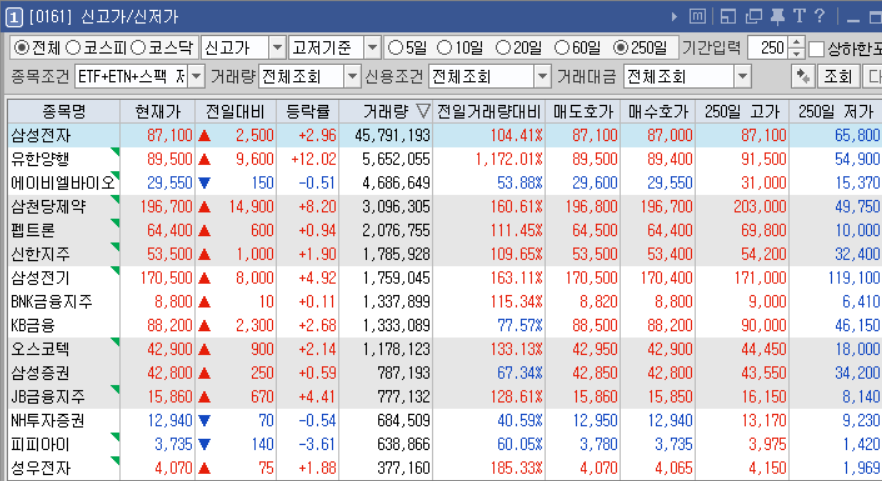The height and width of the screenshot is (481, 882).
Task: Sort by 전일대비 column header
Action: point(235,111)
